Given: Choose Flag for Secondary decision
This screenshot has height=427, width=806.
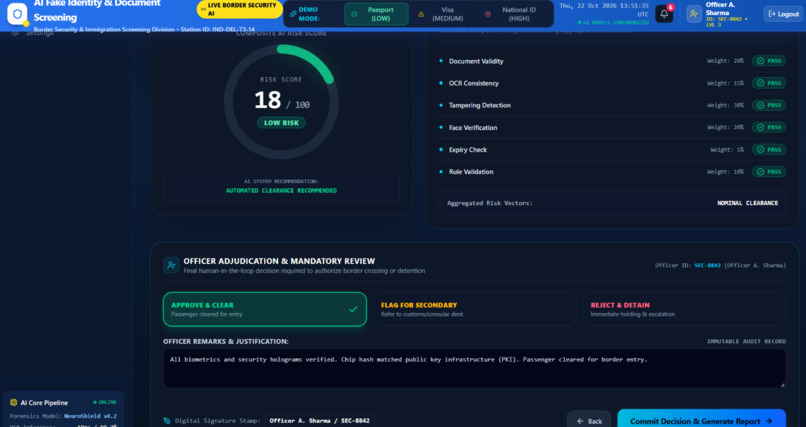Looking at the screenshot, I should (474, 309).
